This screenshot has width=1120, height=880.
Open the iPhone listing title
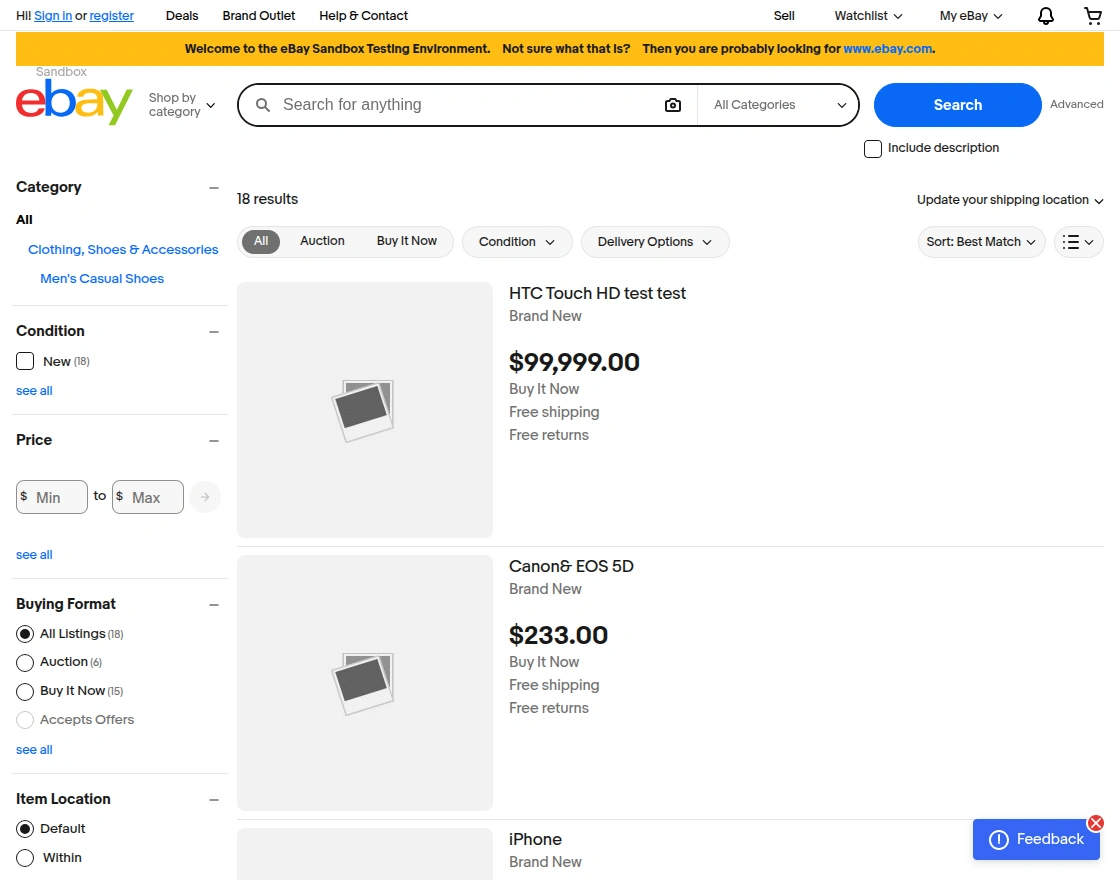tap(536, 839)
